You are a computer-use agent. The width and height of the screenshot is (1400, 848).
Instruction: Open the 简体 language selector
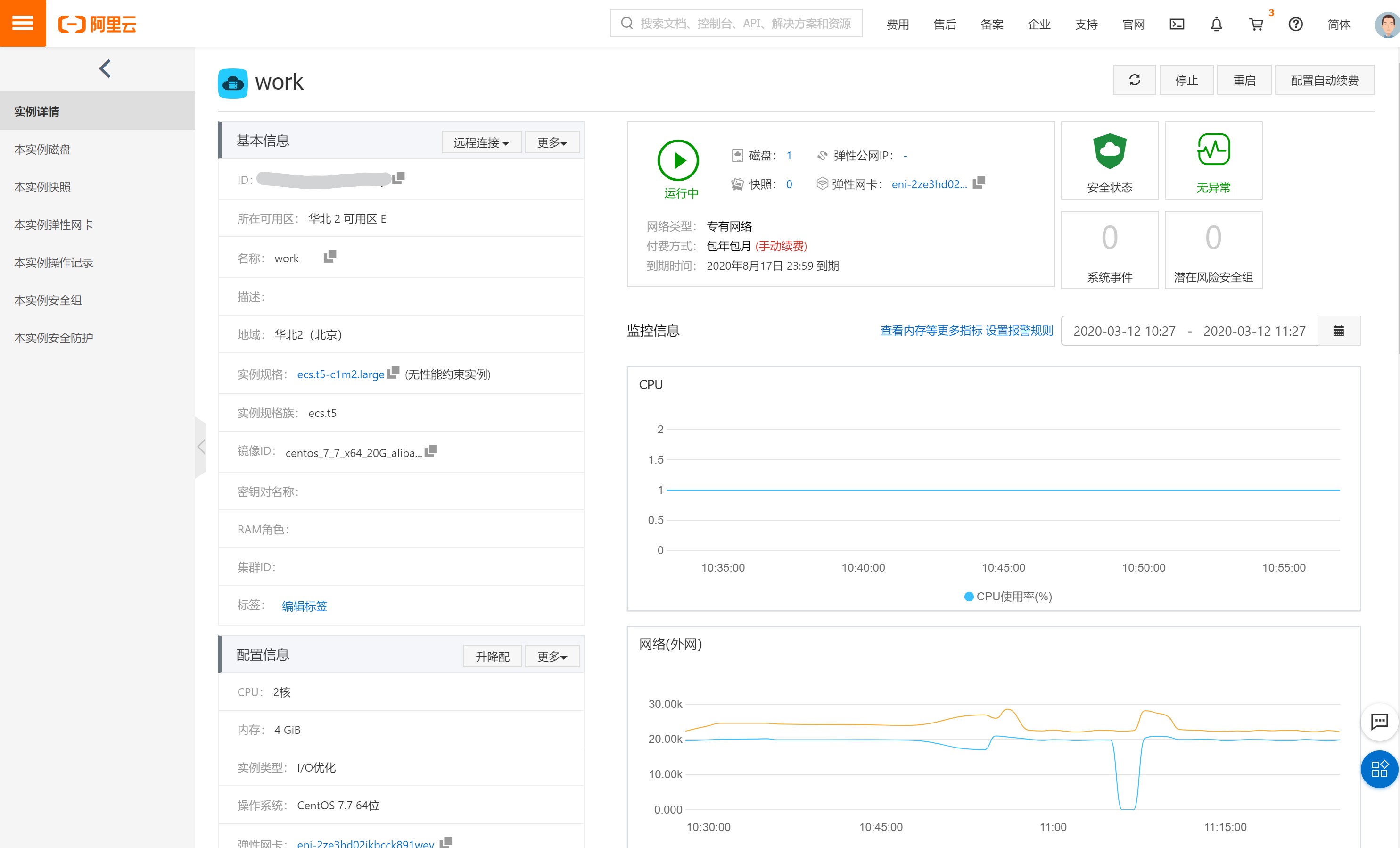(x=1339, y=25)
